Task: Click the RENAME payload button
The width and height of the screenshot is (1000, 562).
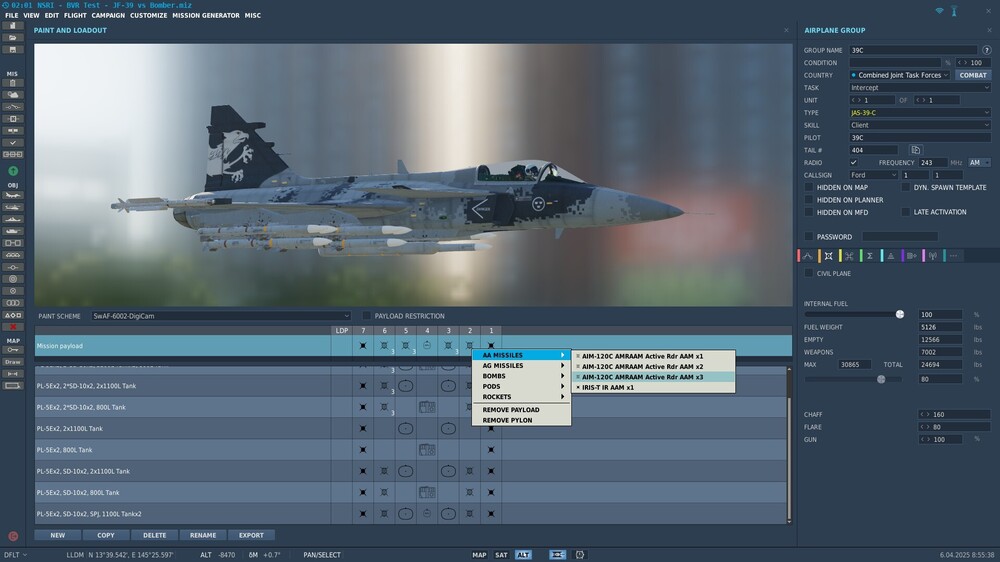Action: coord(203,535)
